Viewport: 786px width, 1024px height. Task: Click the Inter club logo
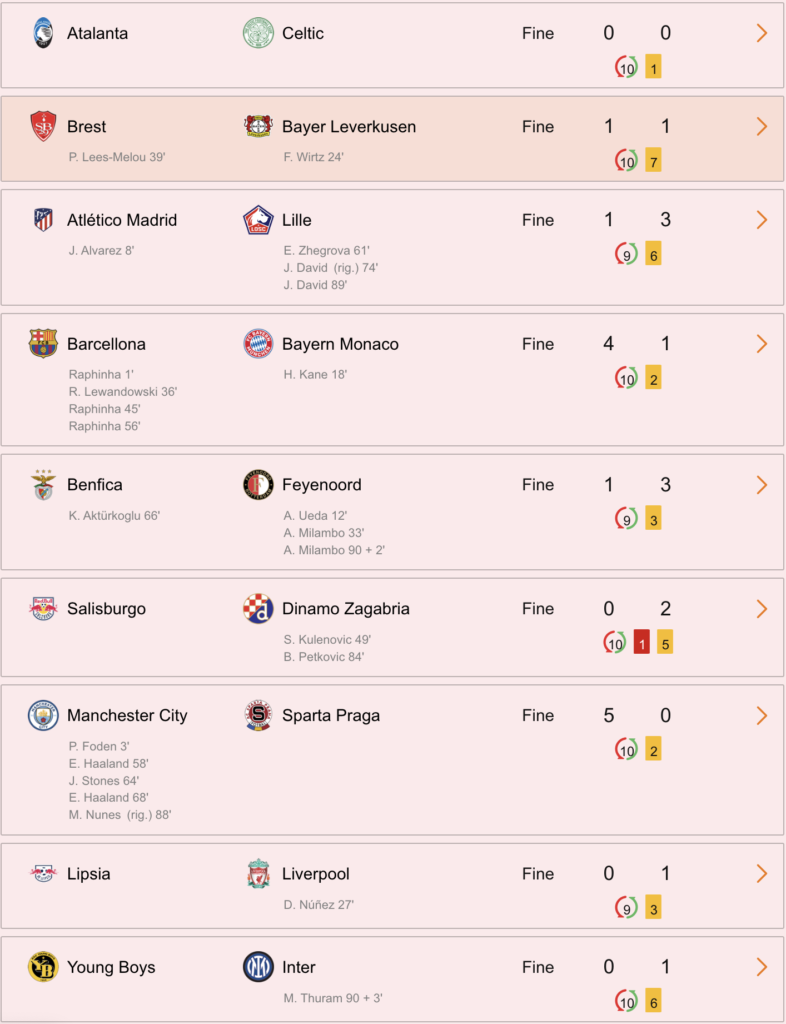click(258, 967)
